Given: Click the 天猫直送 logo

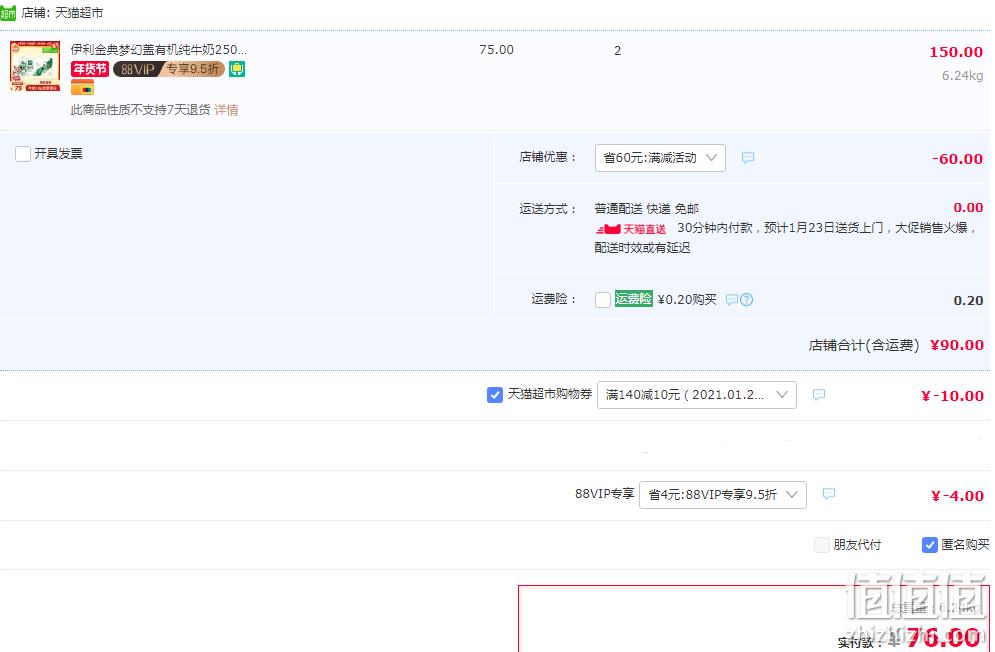Looking at the screenshot, I should click(x=631, y=229).
